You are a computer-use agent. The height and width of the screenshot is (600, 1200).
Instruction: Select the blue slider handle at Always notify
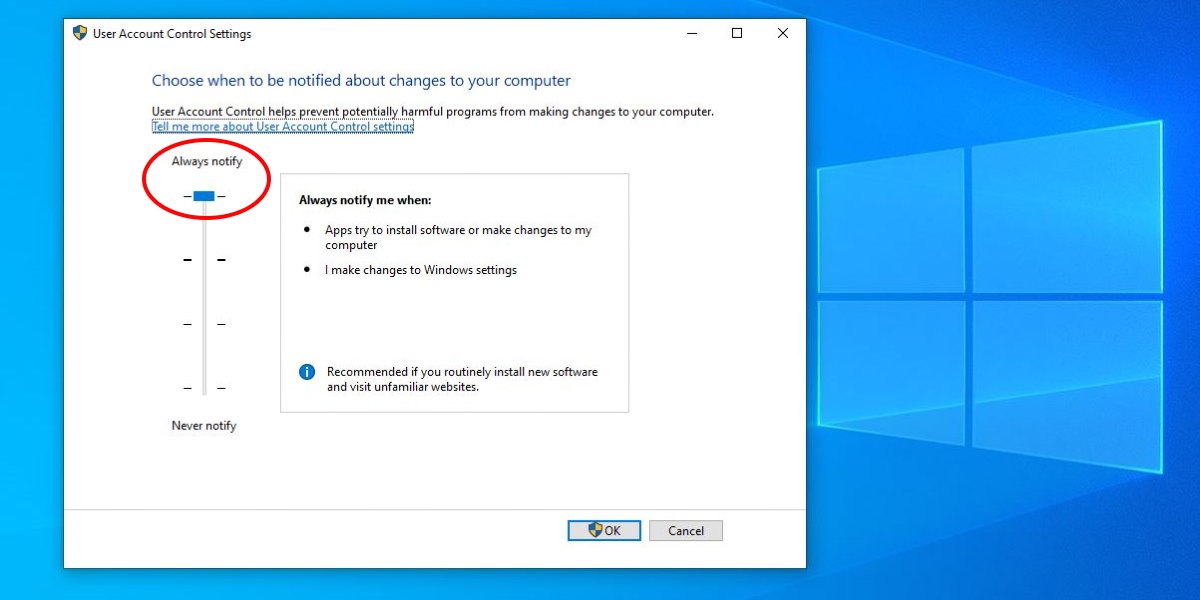204,194
